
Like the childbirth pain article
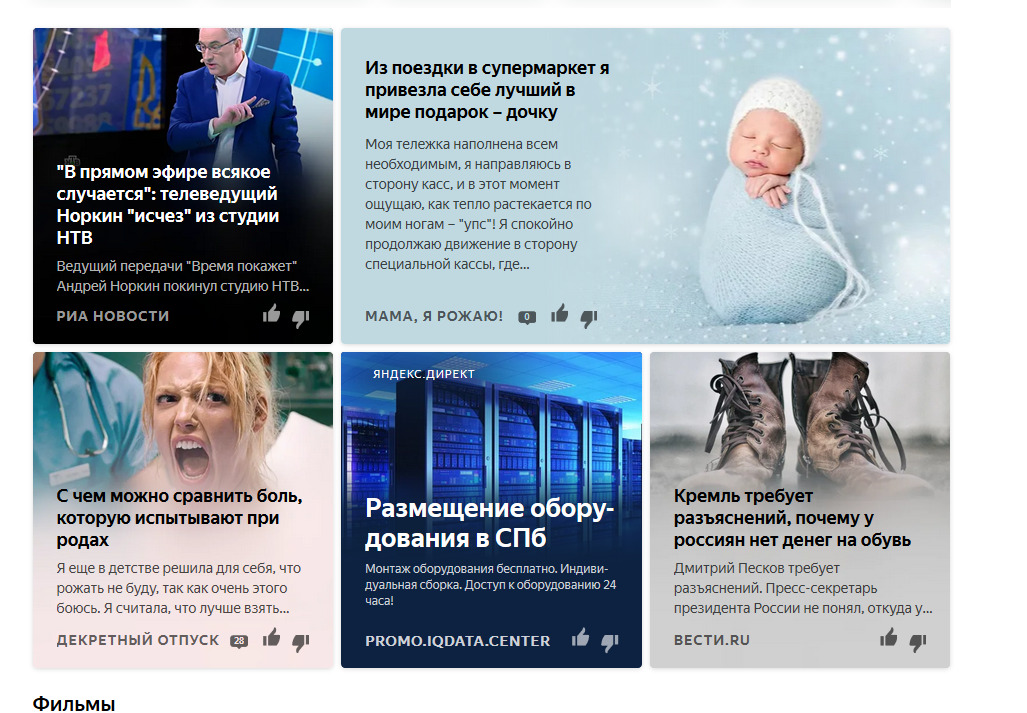pos(271,638)
